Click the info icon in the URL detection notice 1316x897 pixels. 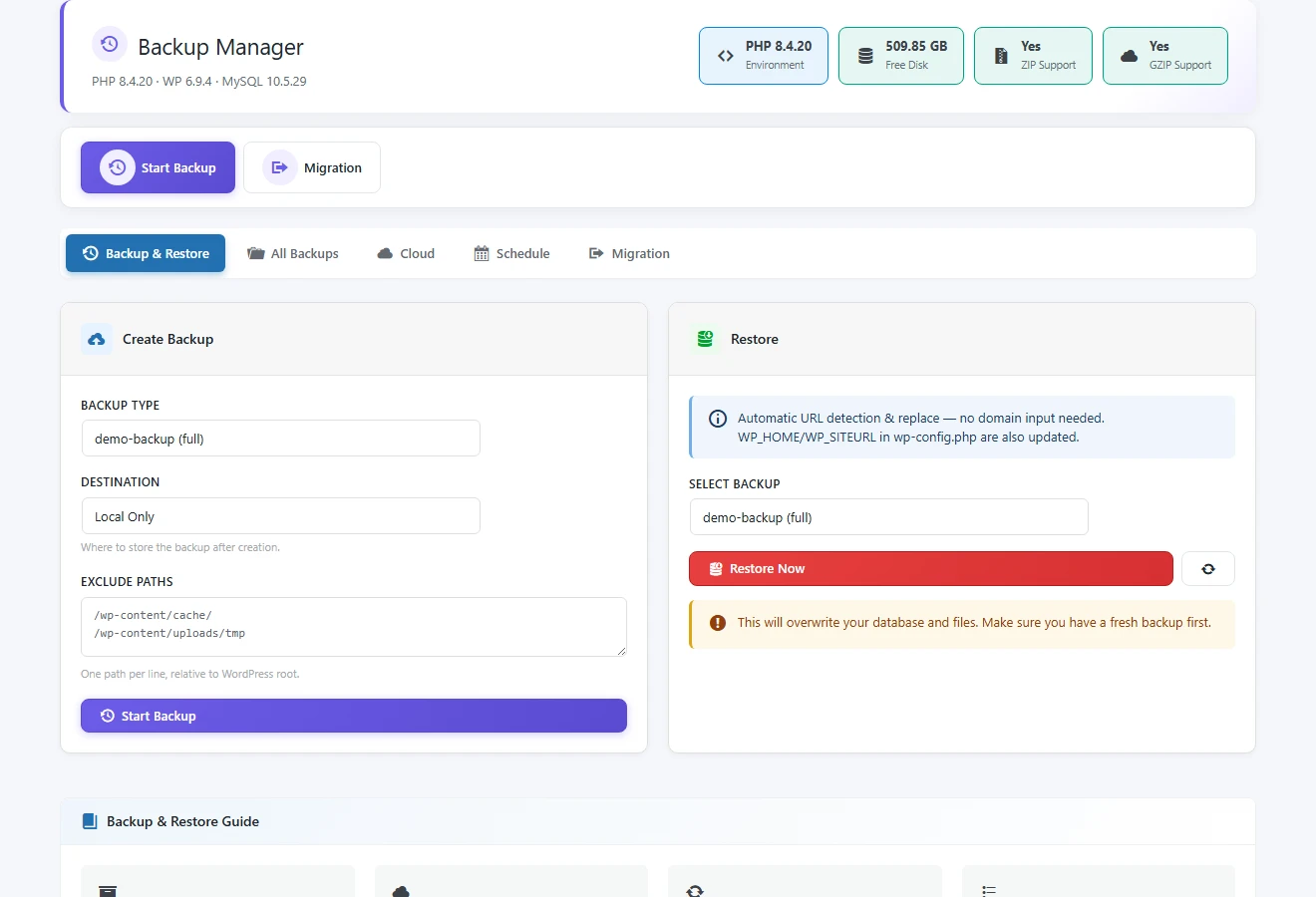click(718, 419)
